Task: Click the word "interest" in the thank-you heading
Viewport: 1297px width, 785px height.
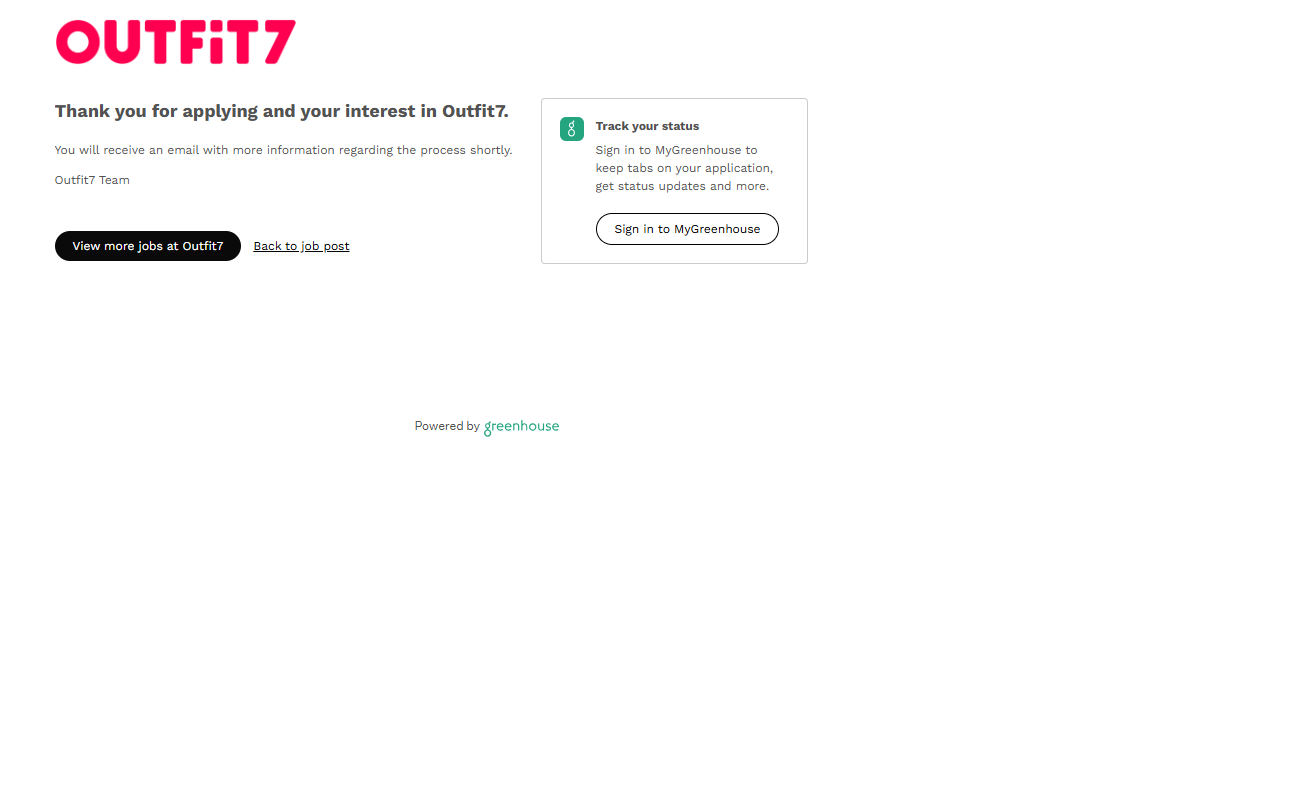Action: tap(381, 111)
